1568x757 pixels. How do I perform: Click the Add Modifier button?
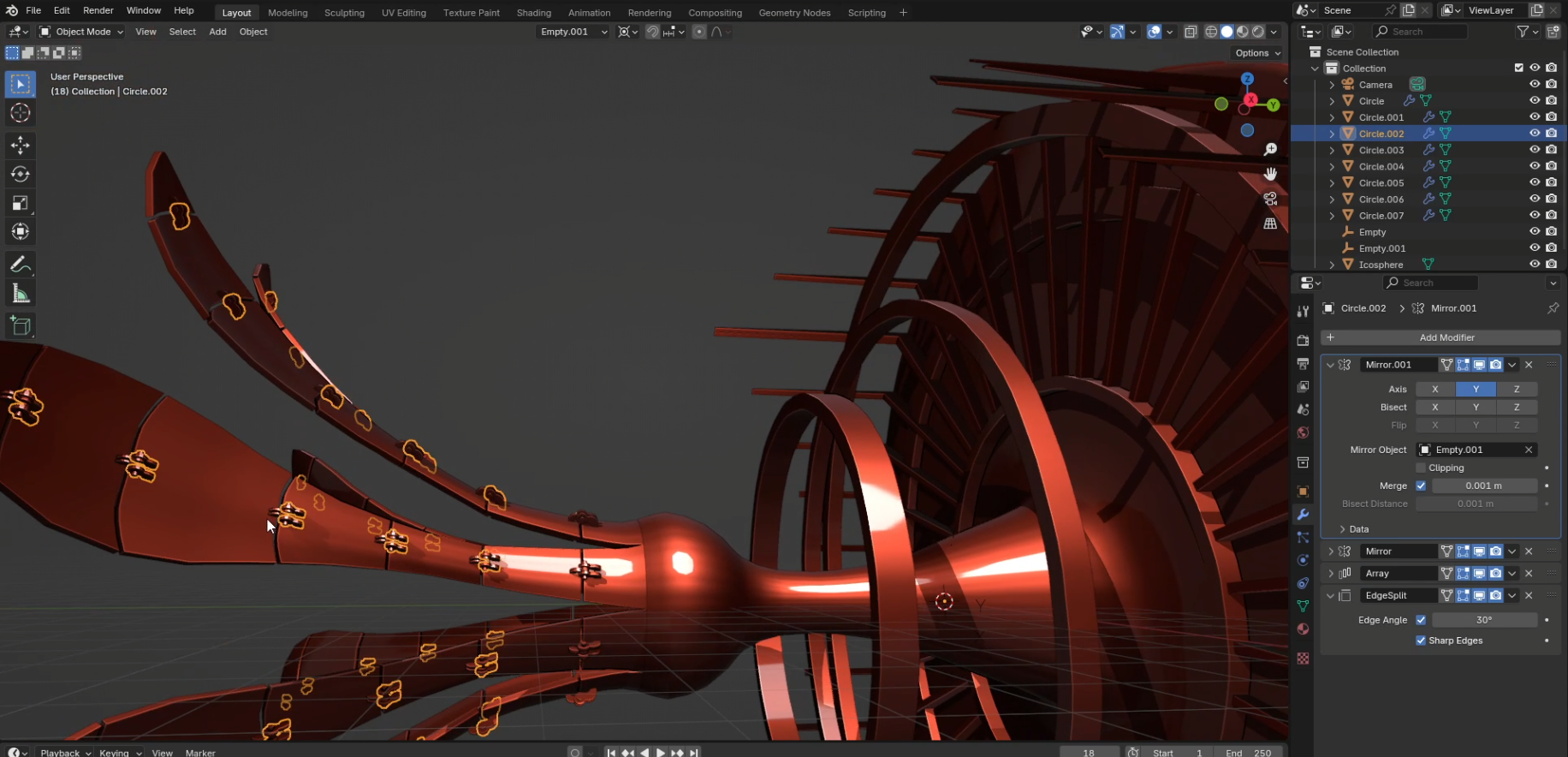[x=1440, y=337]
